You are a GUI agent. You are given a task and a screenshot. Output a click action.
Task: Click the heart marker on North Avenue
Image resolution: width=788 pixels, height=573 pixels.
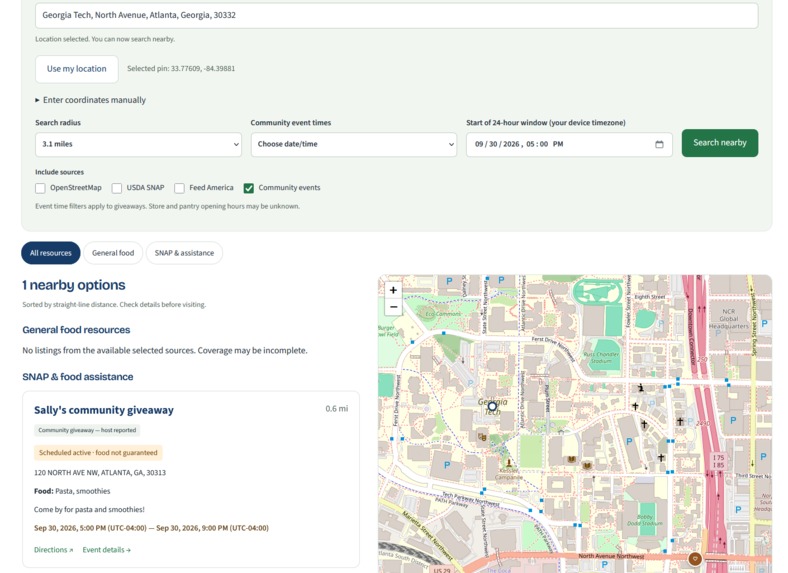coord(695,558)
